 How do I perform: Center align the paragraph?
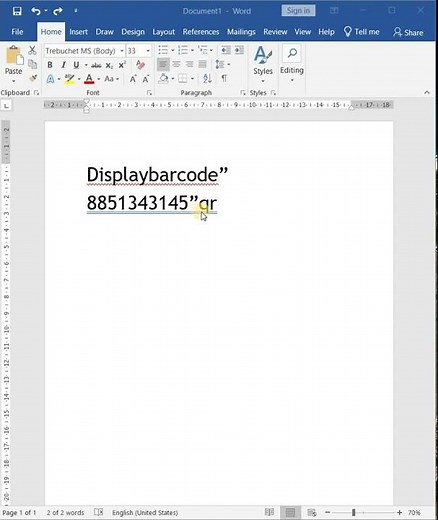pos(176,64)
